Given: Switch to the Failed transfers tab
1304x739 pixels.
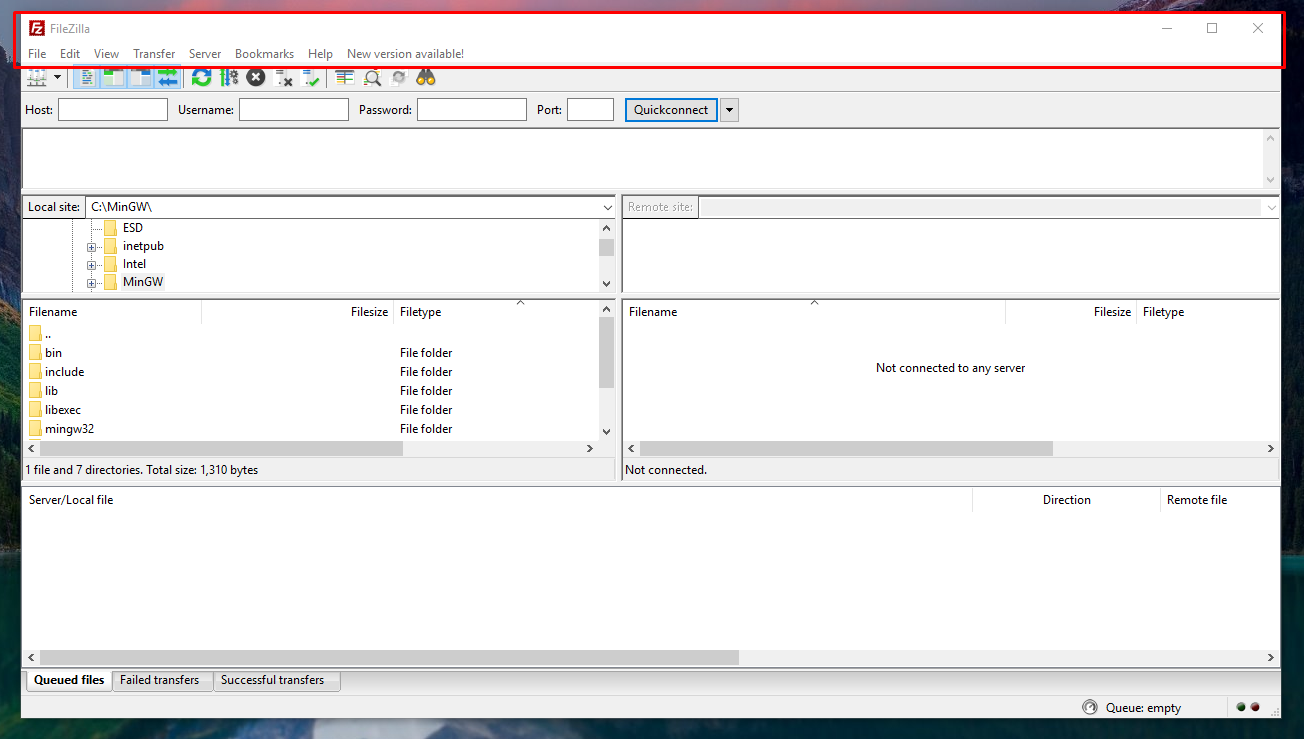Looking at the screenshot, I should coord(161,680).
